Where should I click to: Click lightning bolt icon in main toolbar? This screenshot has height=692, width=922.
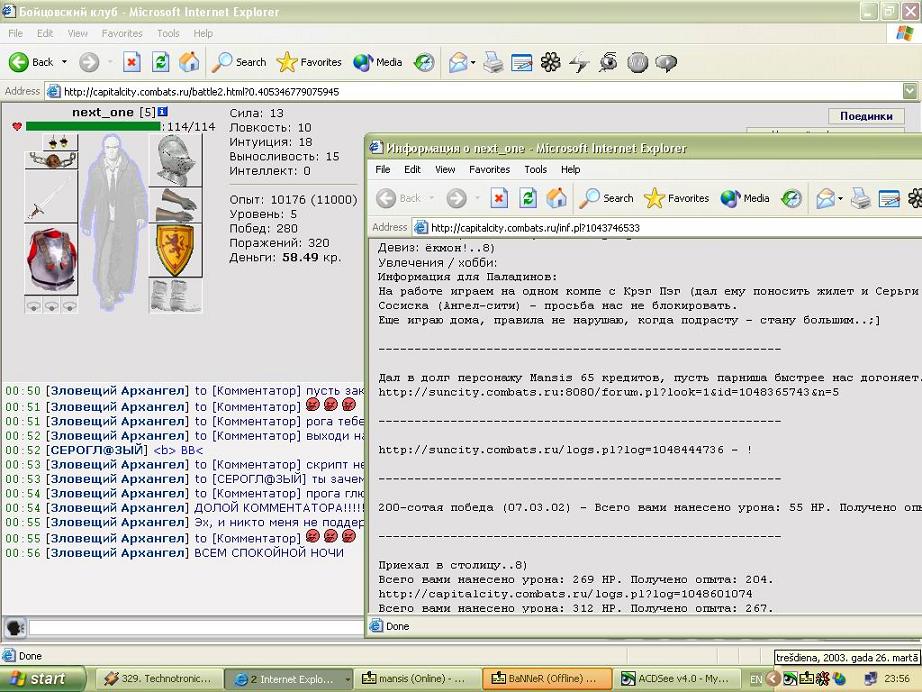(579, 62)
